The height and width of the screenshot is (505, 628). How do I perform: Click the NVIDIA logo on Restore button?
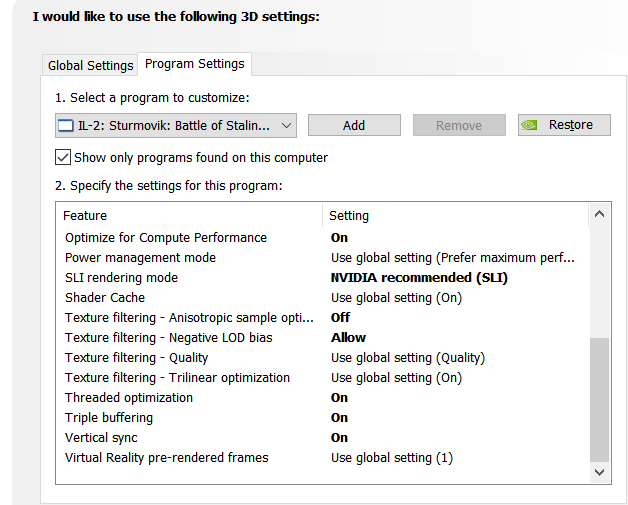point(529,125)
